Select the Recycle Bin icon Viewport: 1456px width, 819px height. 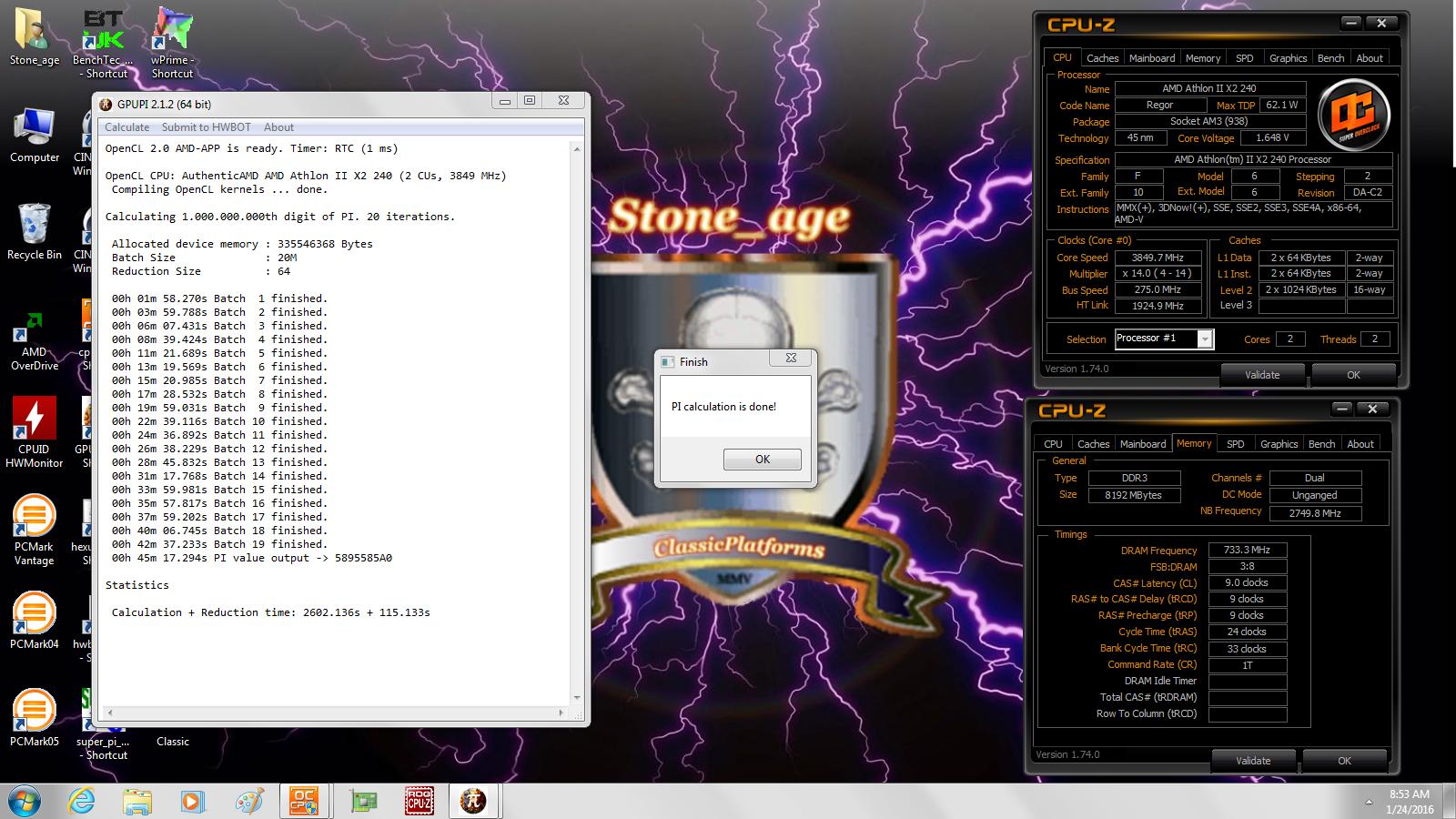[35, 231]
